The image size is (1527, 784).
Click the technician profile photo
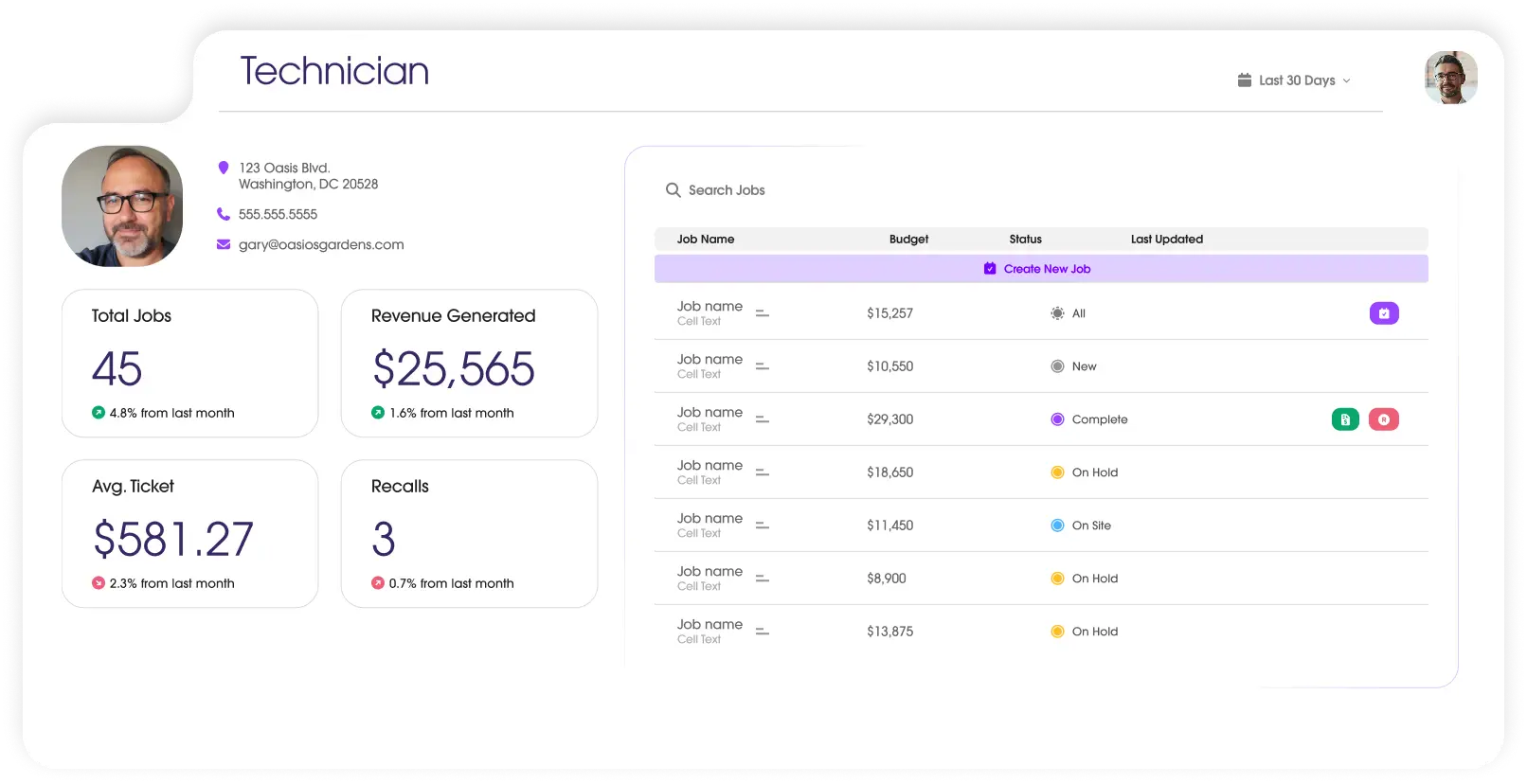122,205
